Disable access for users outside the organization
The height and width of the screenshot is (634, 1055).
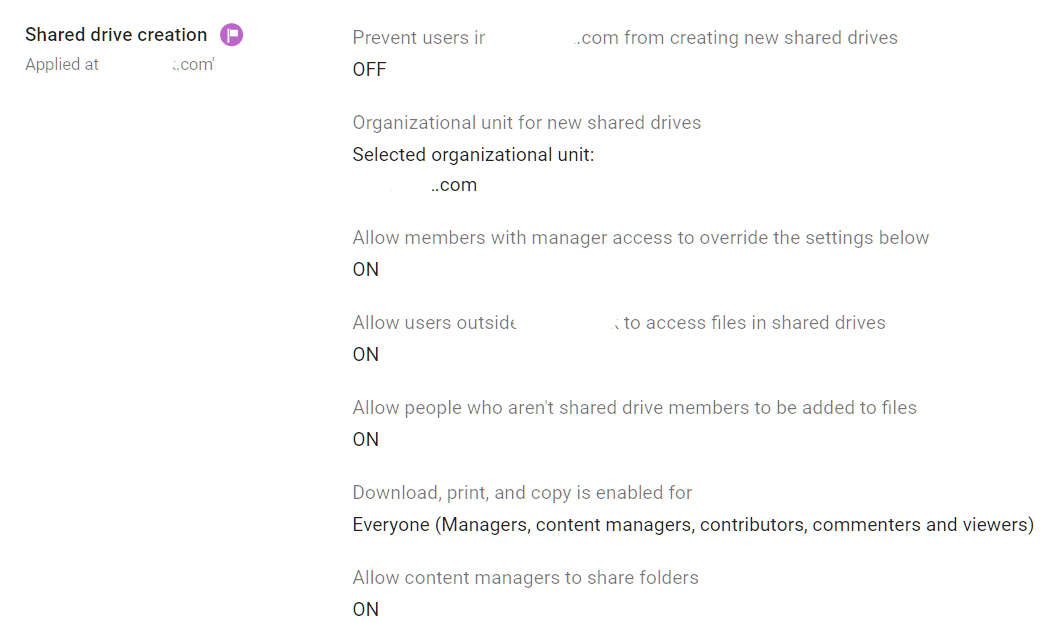click(364, 354)
